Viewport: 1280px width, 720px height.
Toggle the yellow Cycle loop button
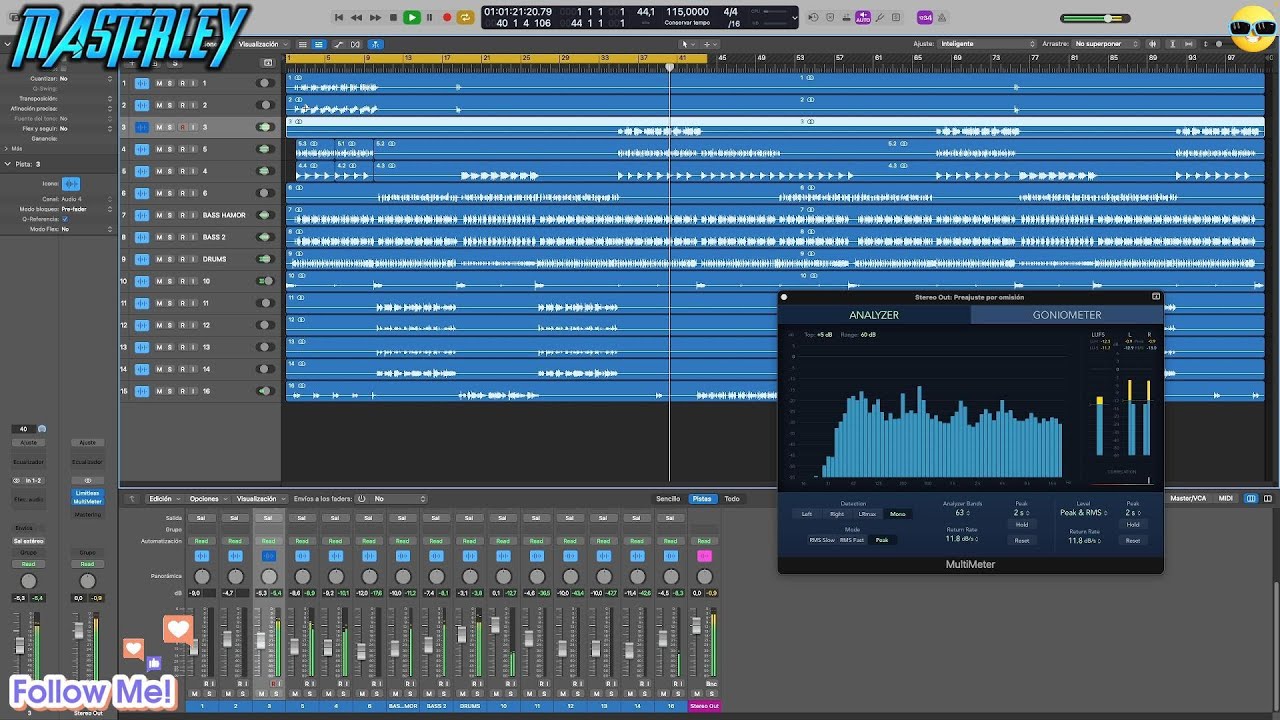pos(465,17)
